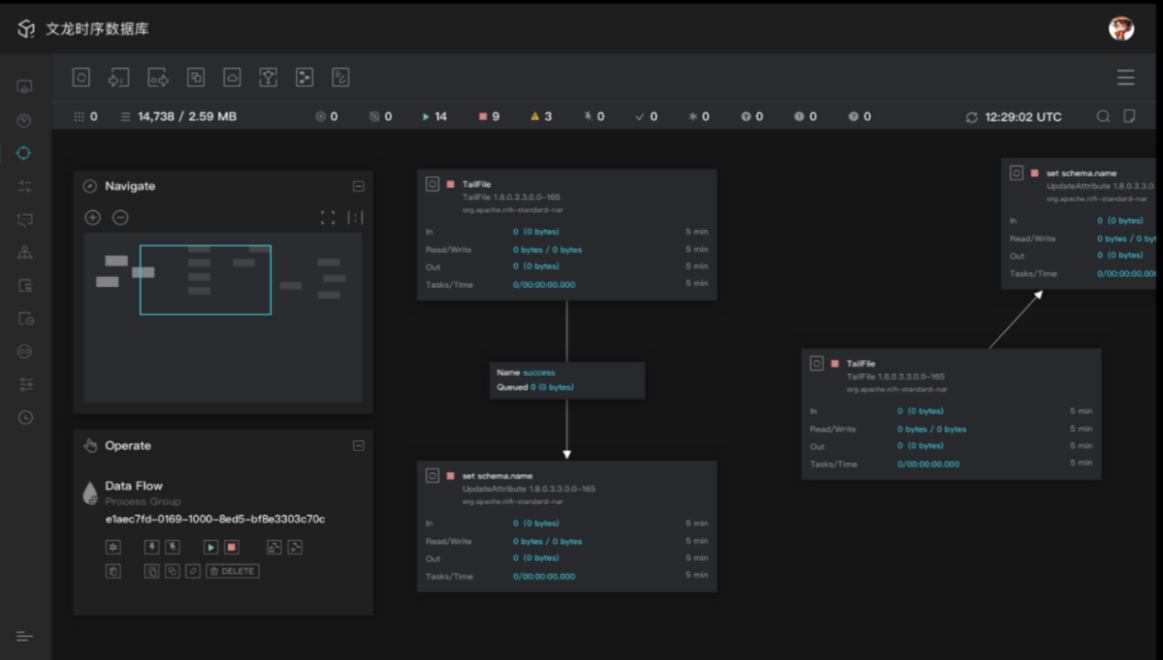Collapse the Navigate panel

tap(358, 186)
